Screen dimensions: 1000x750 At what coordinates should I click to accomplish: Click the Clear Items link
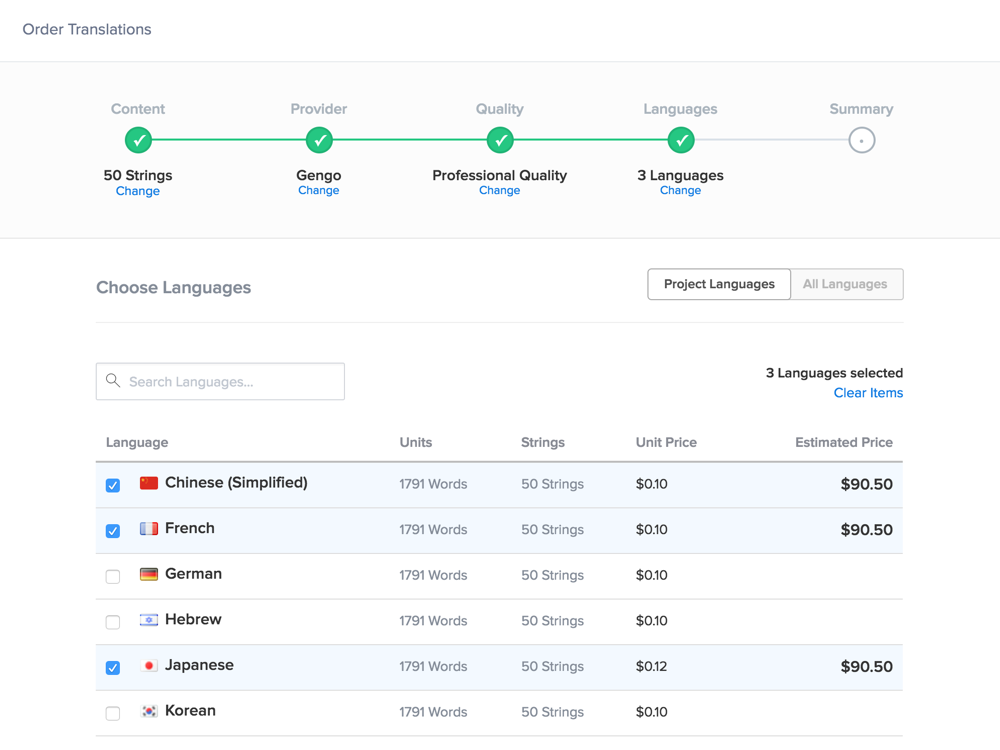tap(868, 393)
